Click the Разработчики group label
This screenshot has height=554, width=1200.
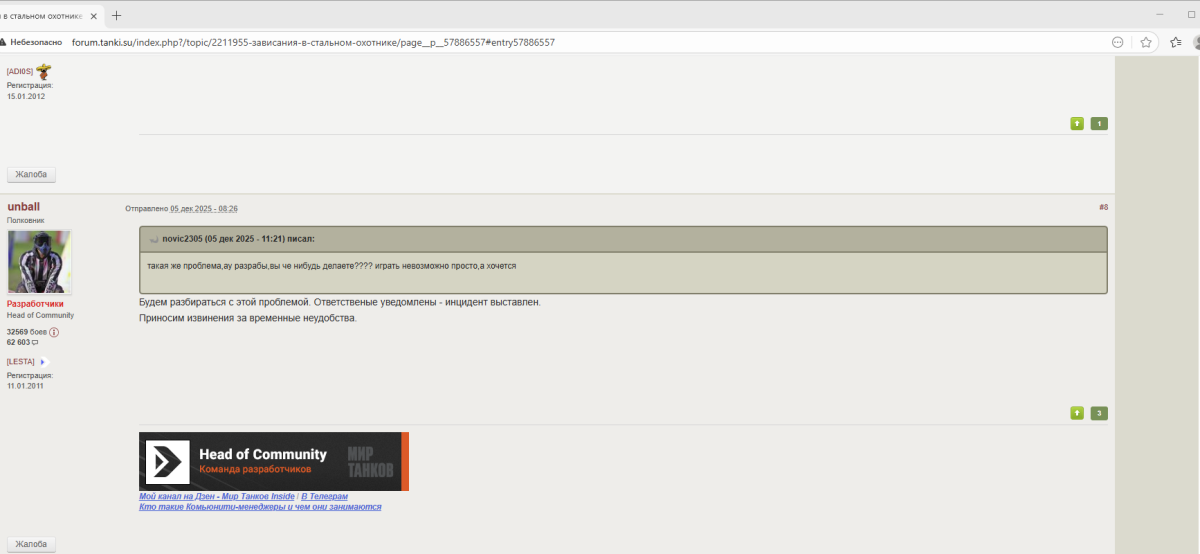point(35,303)
